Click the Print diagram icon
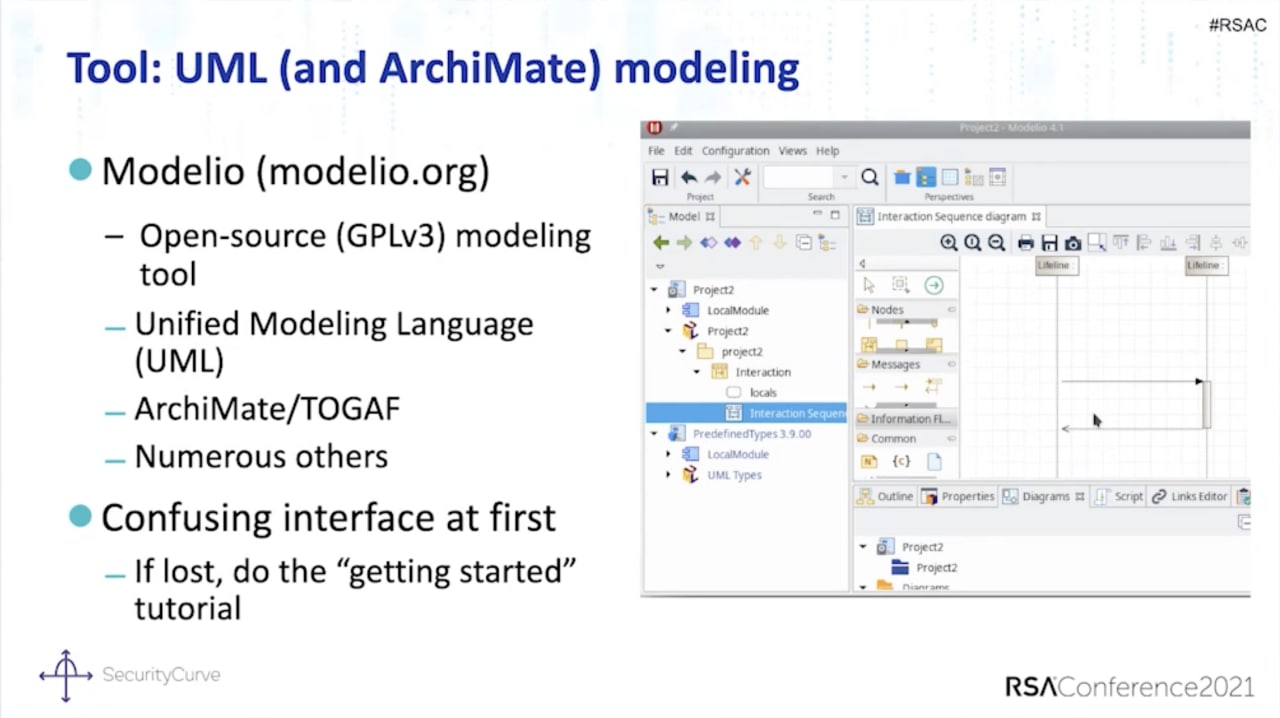 coord(1026,243)
